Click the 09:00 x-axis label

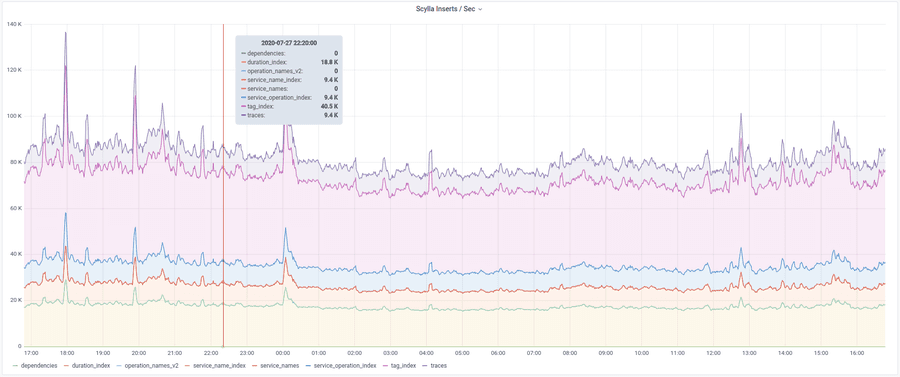[606, 353]
